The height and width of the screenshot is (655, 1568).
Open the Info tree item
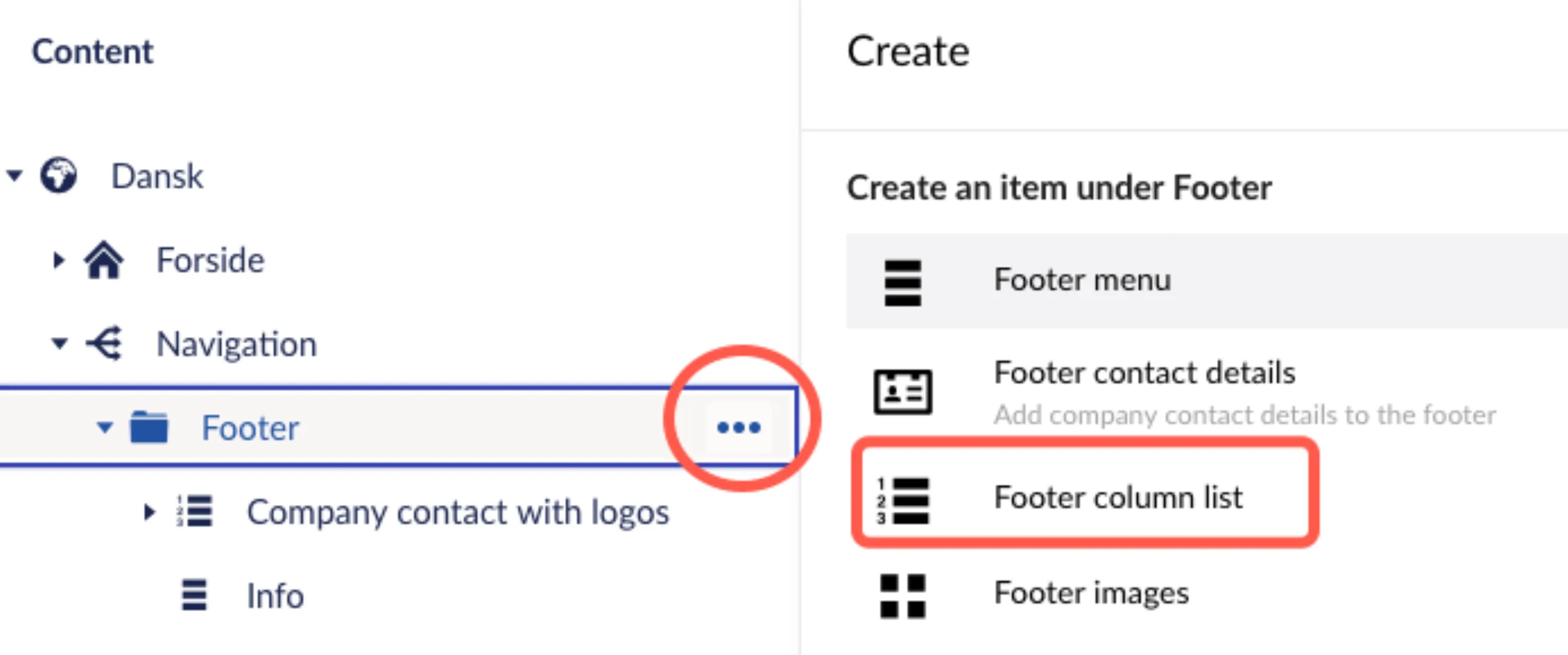click(x=274, y=595)
